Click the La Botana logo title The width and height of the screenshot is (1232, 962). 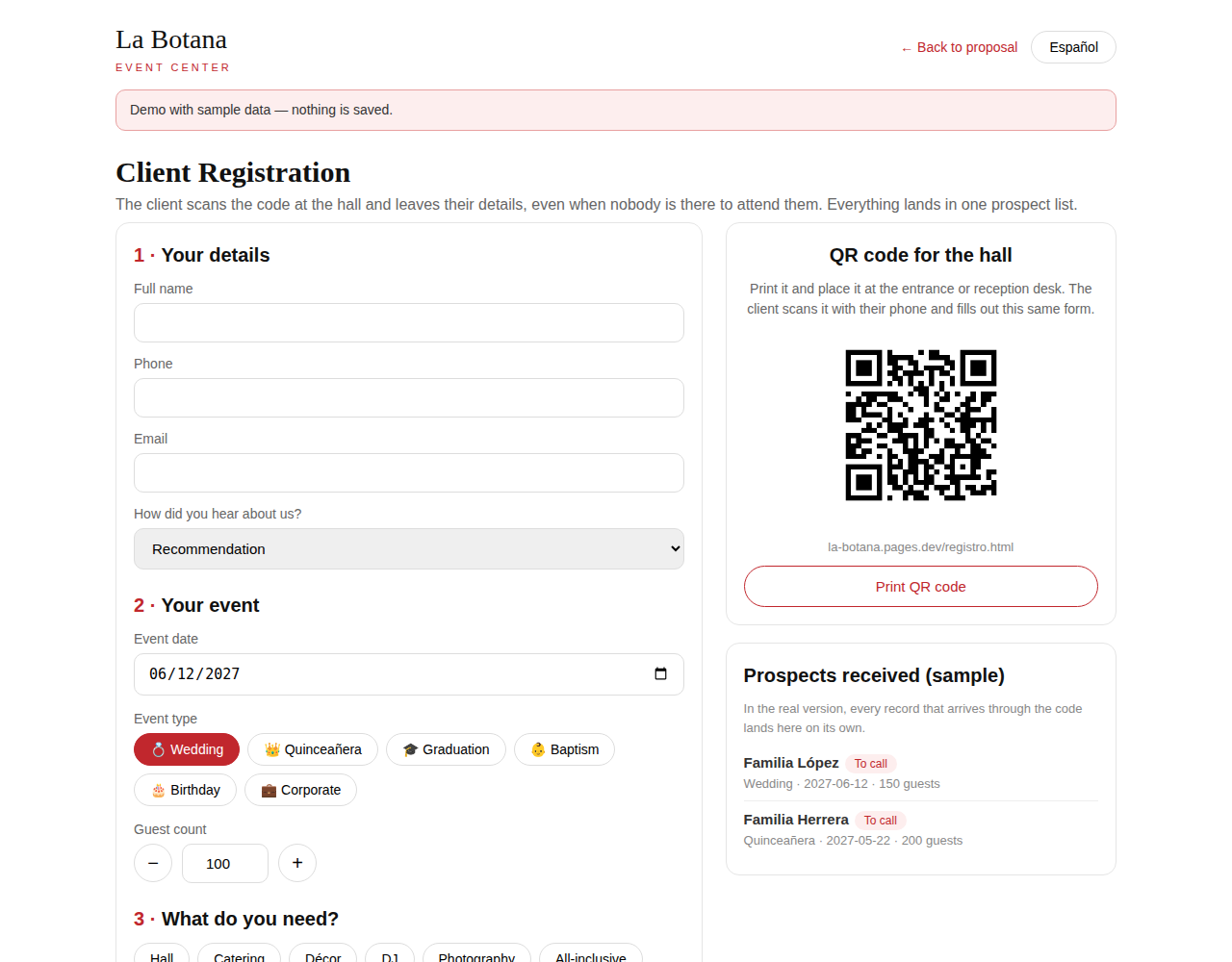pos(171,39)
